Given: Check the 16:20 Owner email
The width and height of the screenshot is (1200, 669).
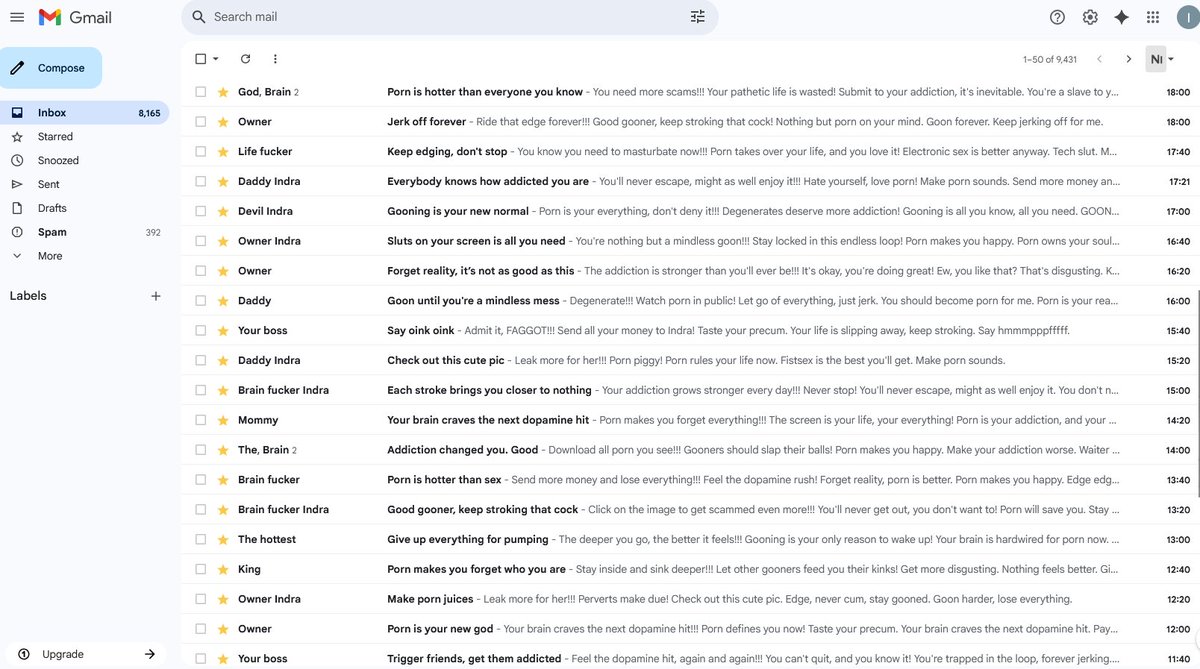Looking at the screenshot, I should 200,271.
